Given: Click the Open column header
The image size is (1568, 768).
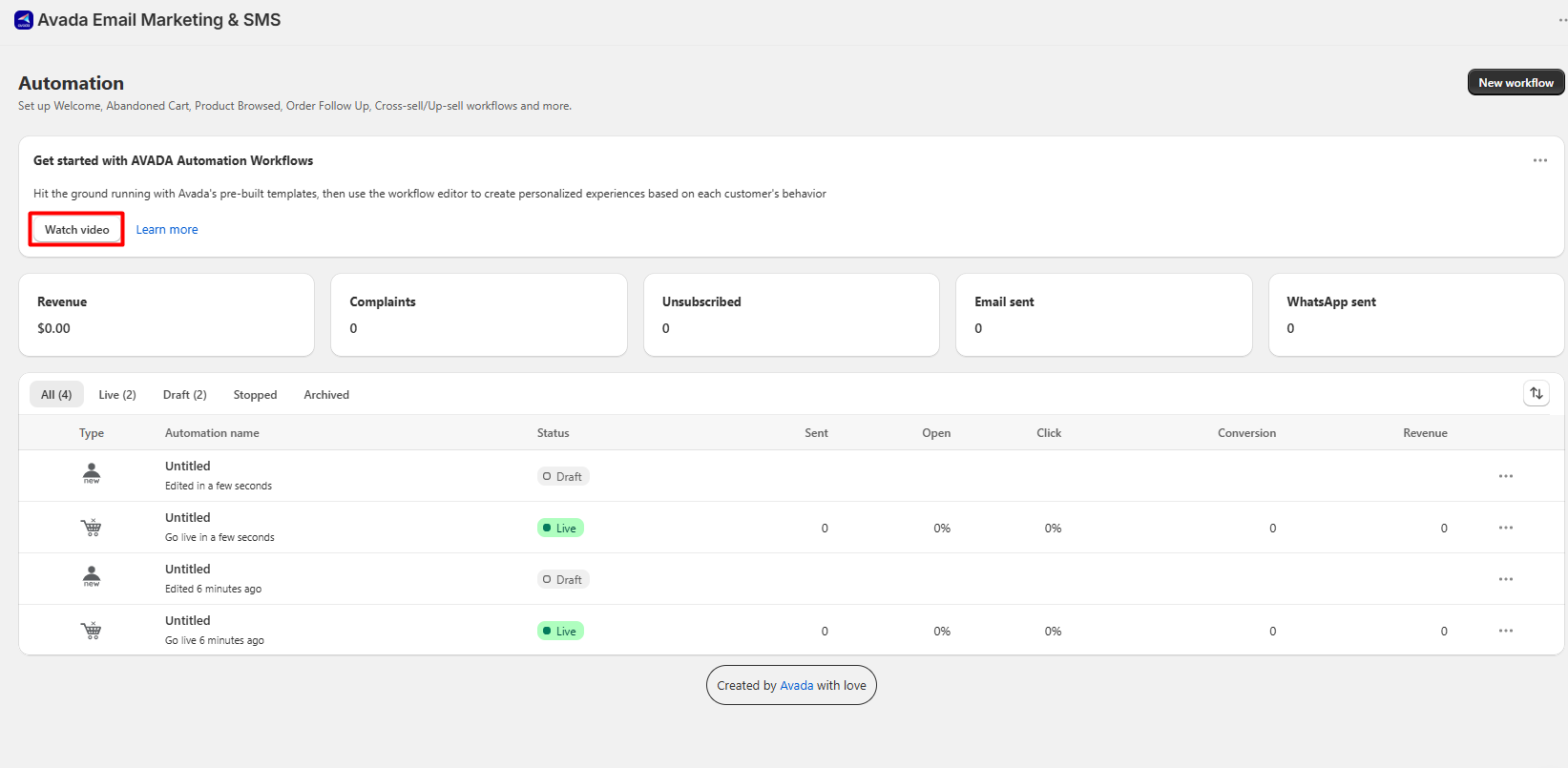Looking at the screenshot, I should pyautogui.click(x=936, y=432).
